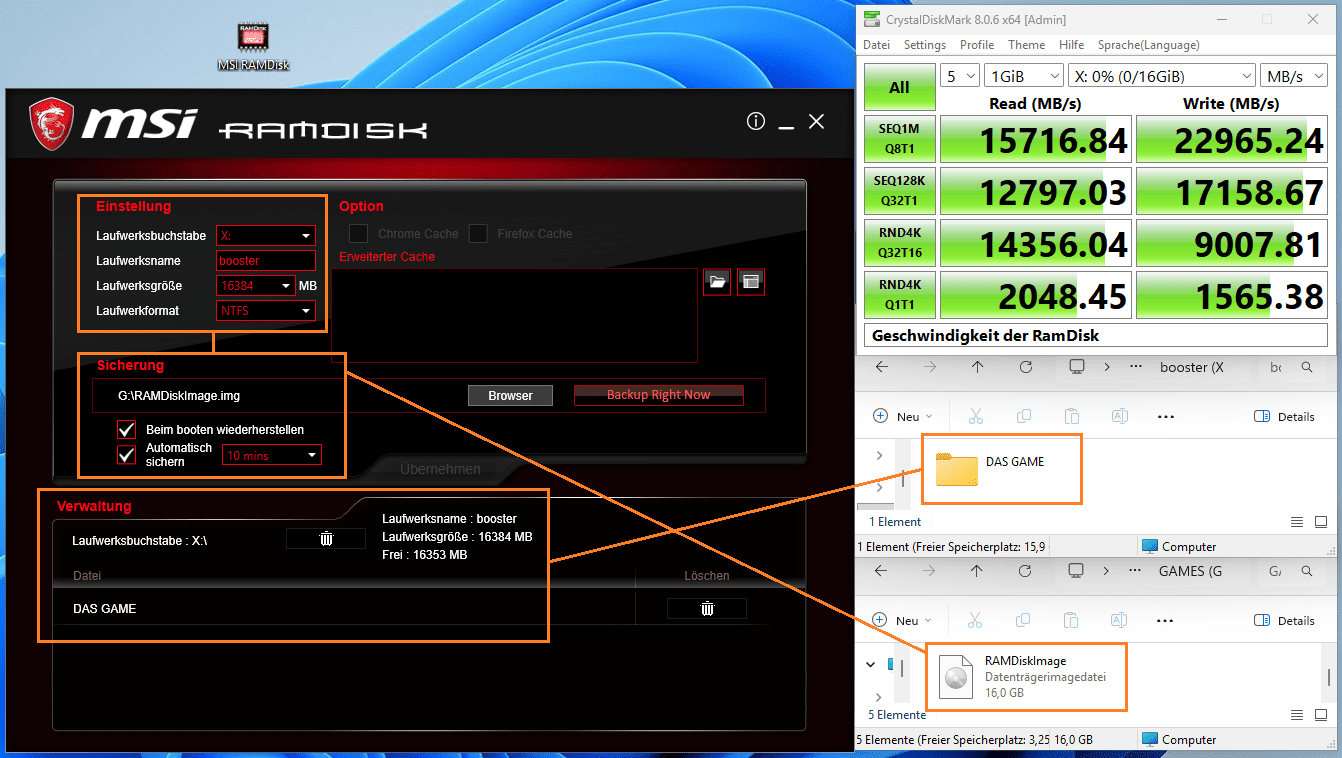The image size is (1342, 758).
Task: Open the Laufwerkformat NTFS dropdown
Action: [266, 311]
